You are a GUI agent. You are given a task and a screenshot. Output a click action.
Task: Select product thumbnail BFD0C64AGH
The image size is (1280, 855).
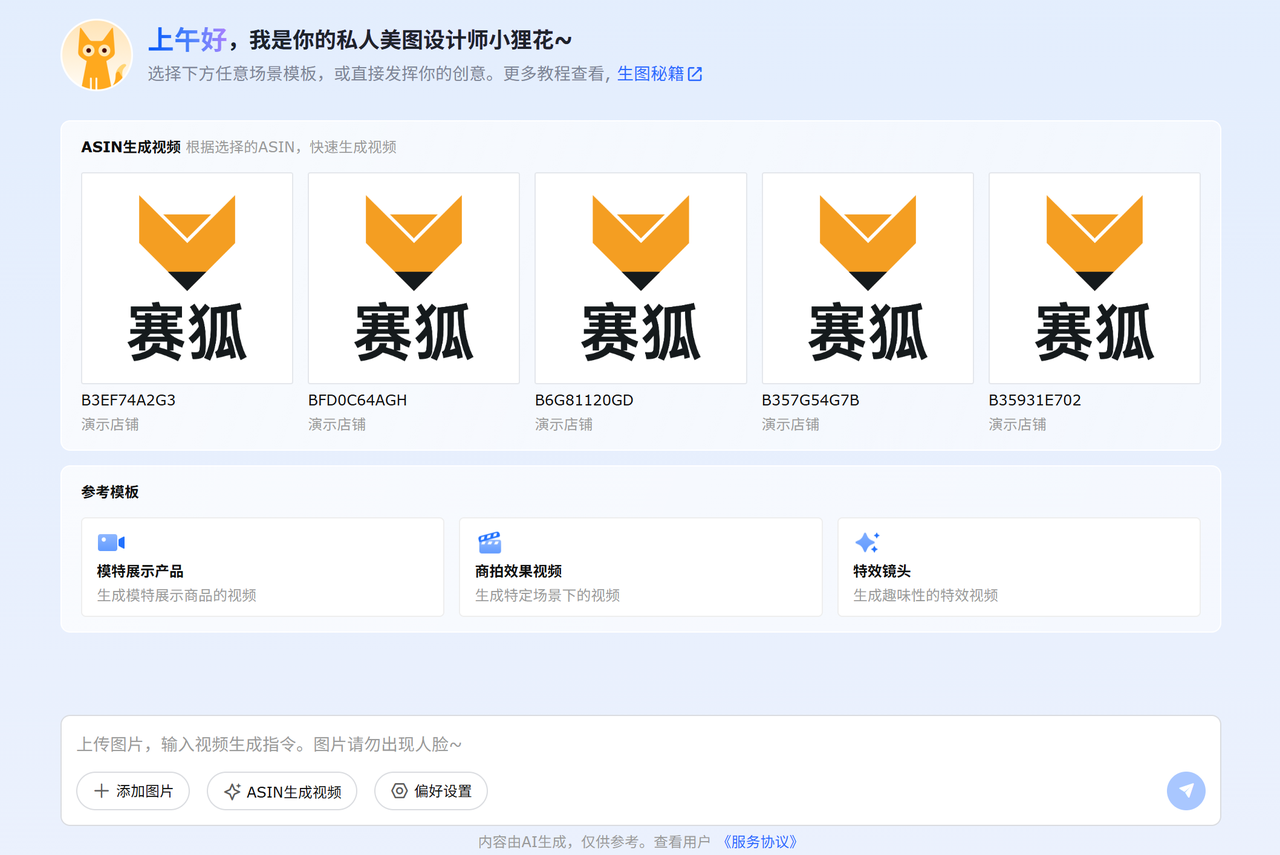[x=414, y=278]
